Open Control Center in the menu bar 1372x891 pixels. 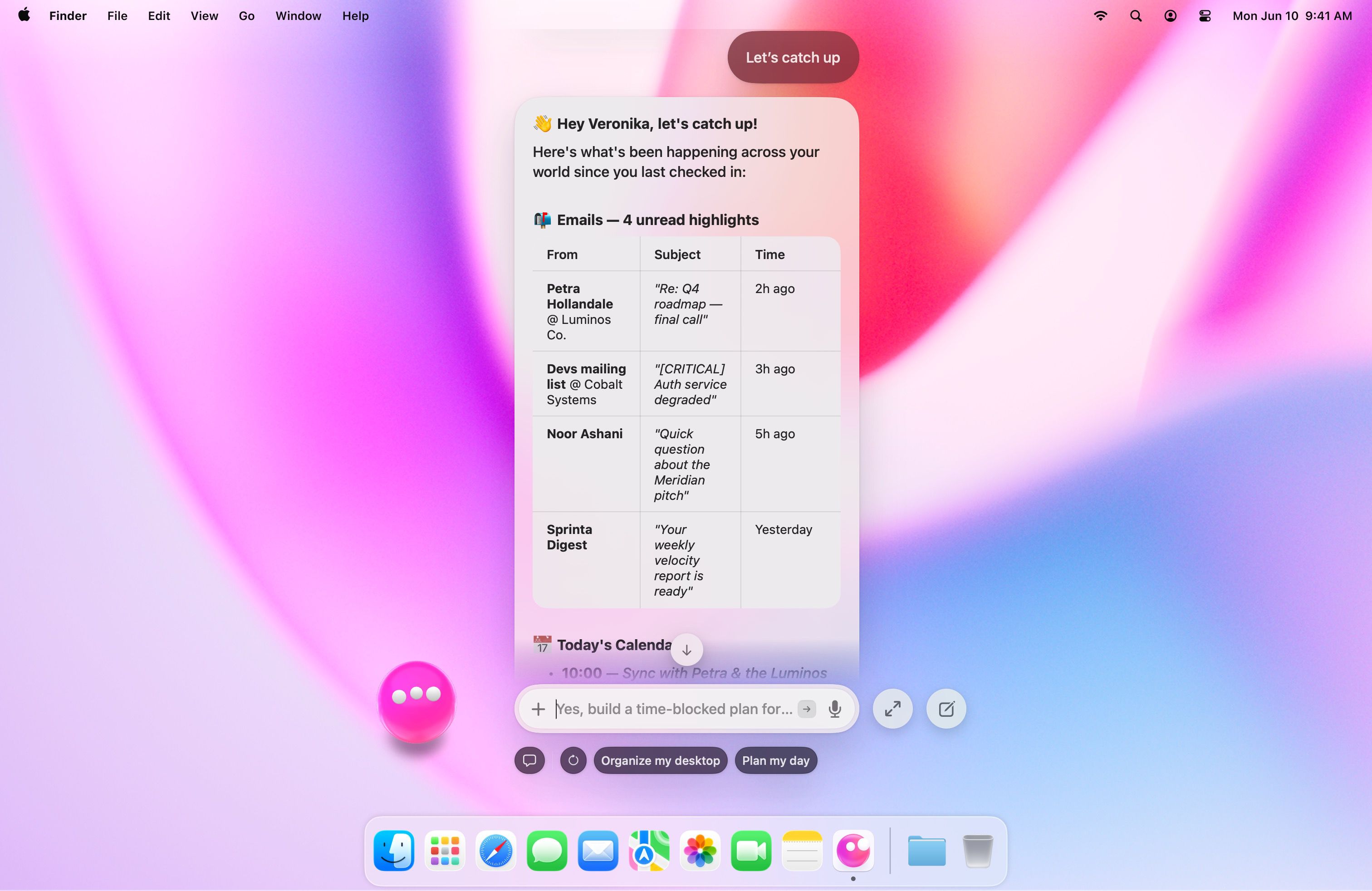[1205, 16]
